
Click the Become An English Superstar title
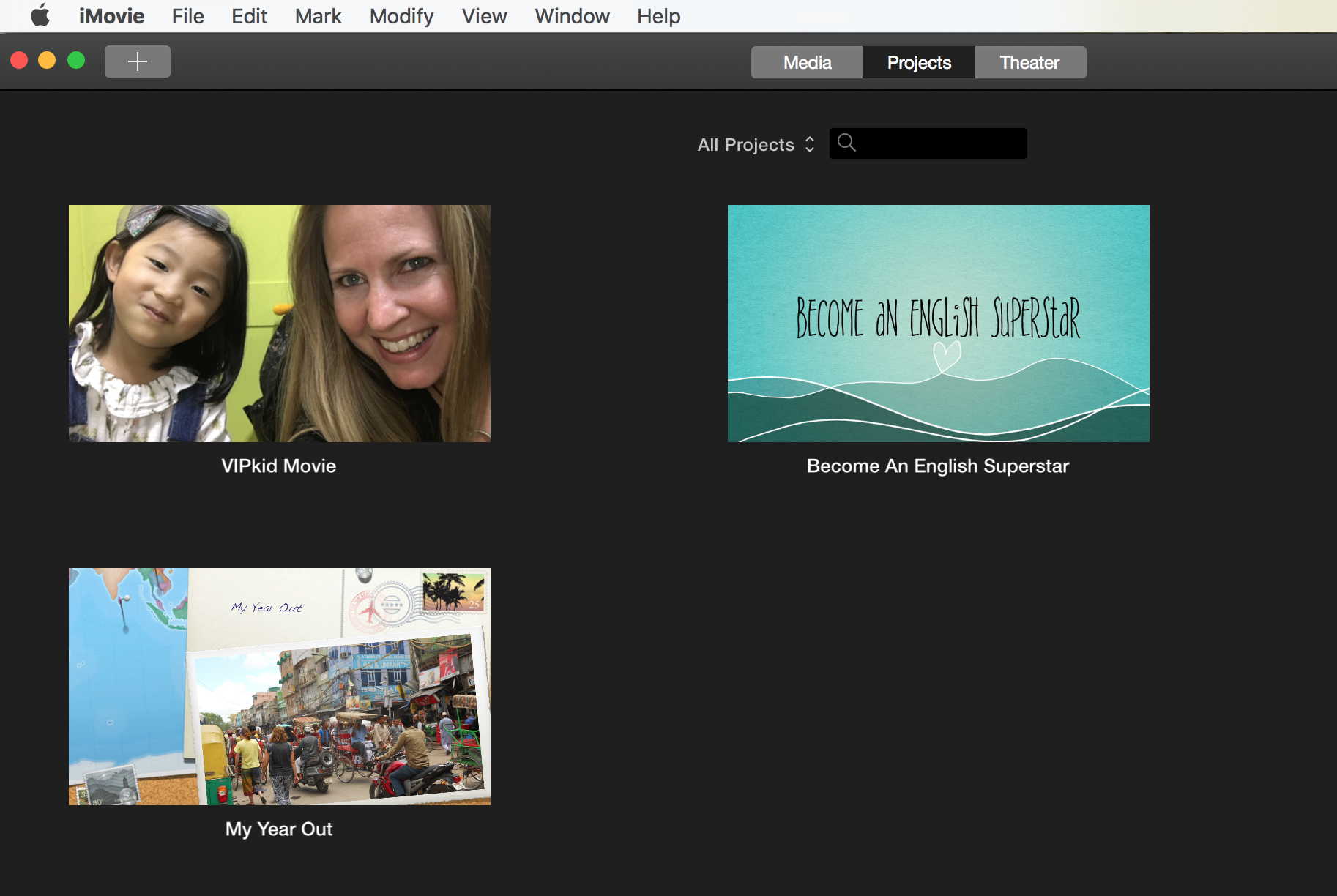point(937,466)
